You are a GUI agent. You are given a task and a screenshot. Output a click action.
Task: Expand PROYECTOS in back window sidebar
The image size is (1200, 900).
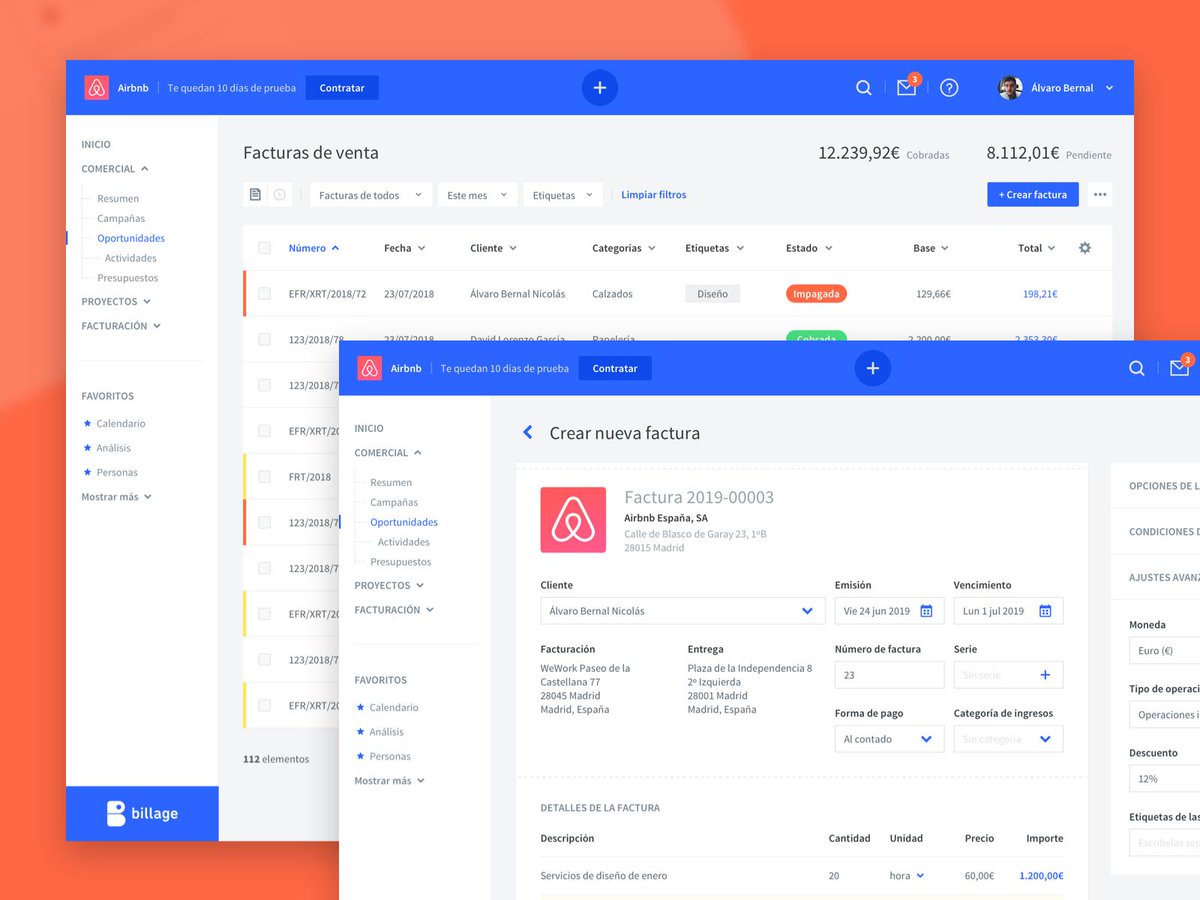click(116, 301)
